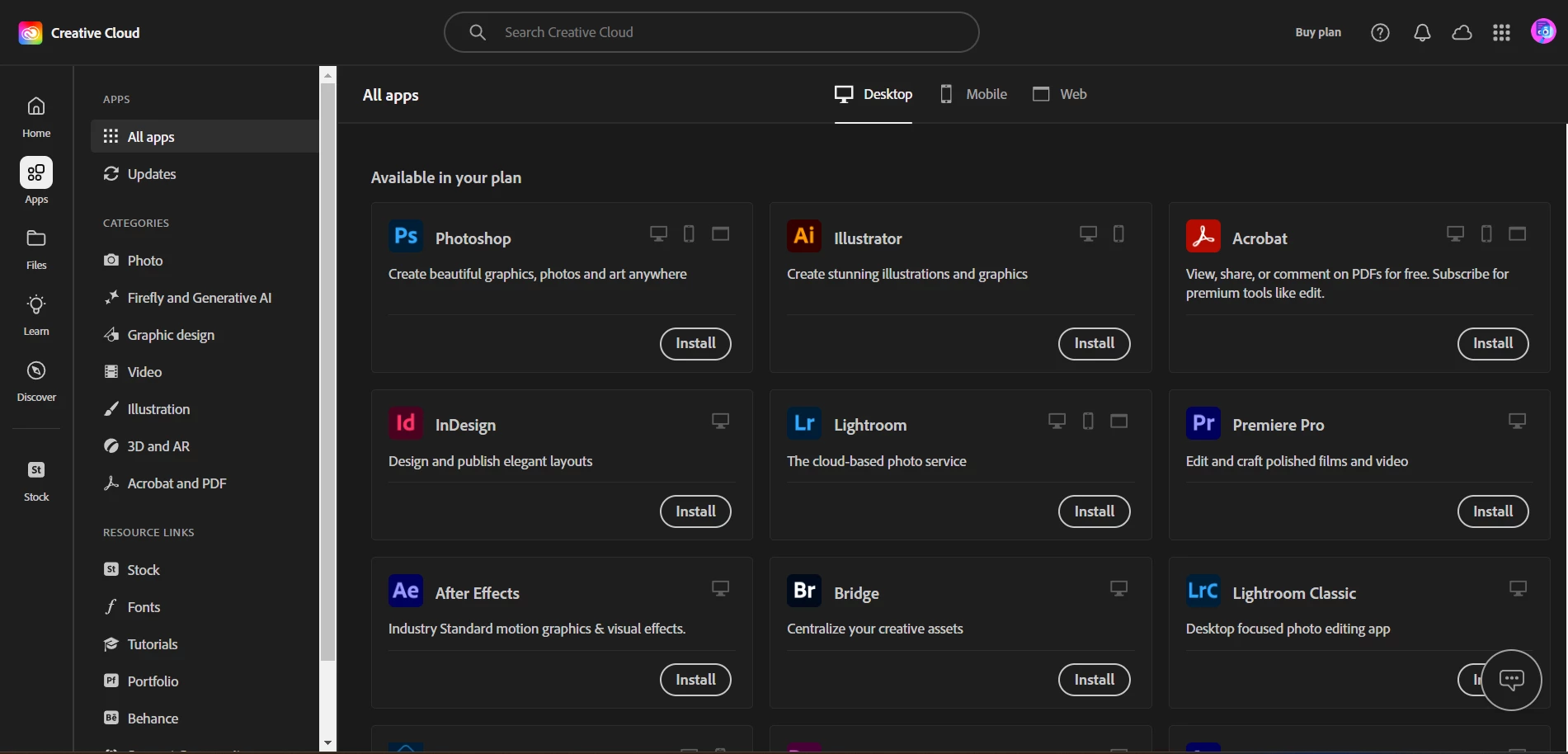Switch to the Desktop tab
The height and width of the screenshot is (754, 1568).
[x=873, y=94]
